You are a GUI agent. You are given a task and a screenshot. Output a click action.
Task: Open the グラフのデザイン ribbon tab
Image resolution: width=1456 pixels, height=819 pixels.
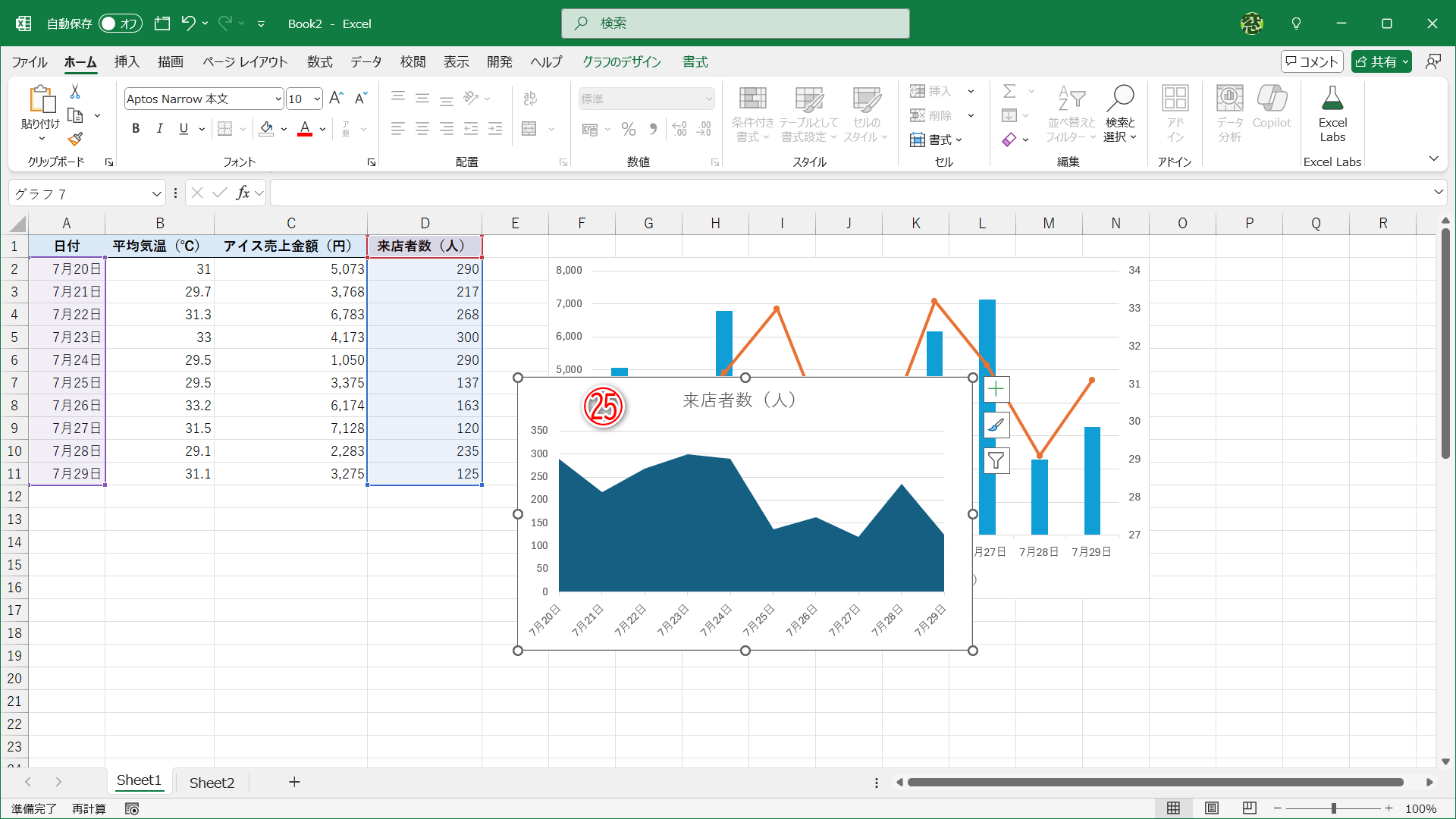(x=621, y=62)
